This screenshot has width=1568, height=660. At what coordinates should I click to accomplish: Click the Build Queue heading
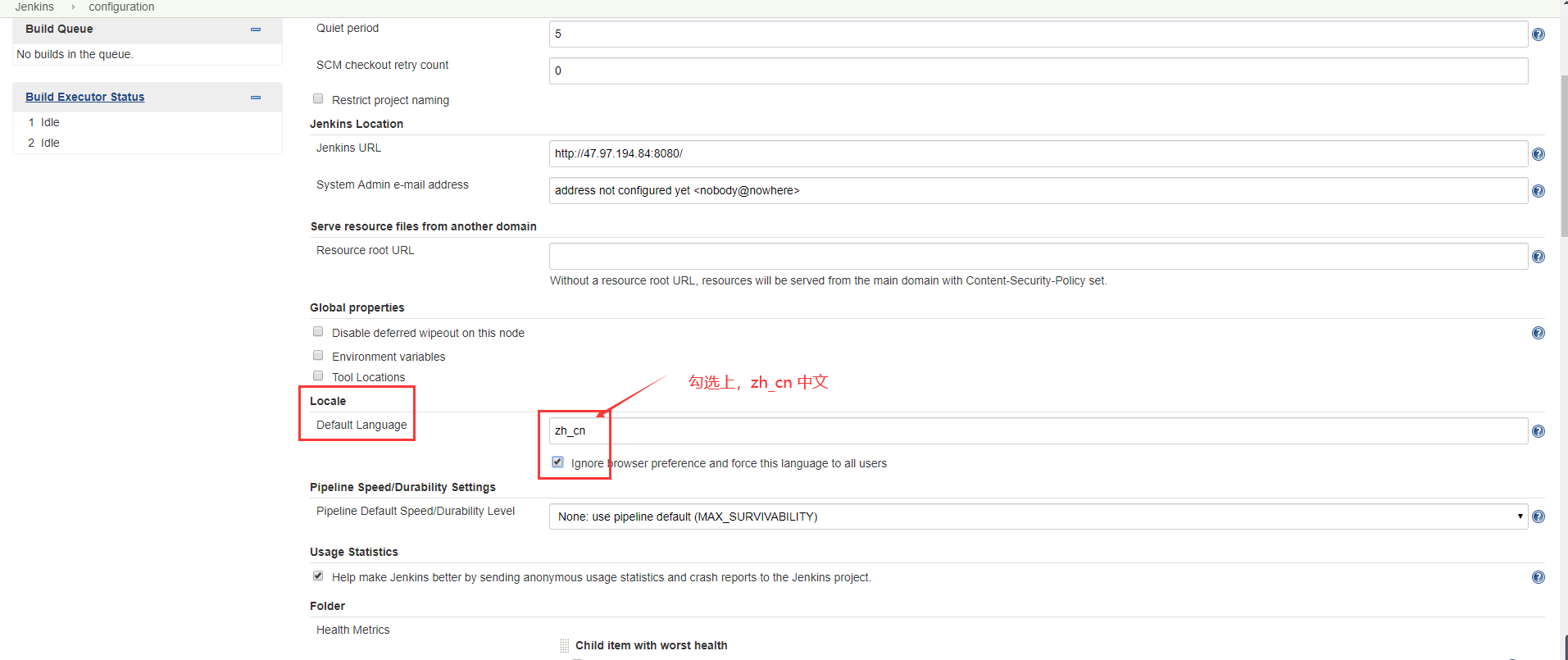pyautogui.click(x=59, y=29)
